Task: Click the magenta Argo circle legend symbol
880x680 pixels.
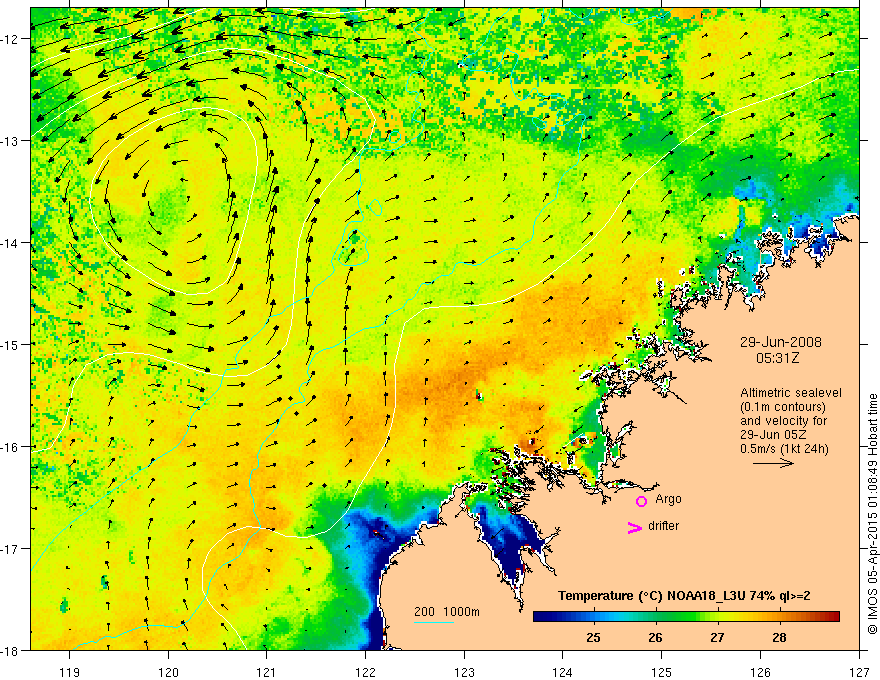Action: [x=641, y=501]
